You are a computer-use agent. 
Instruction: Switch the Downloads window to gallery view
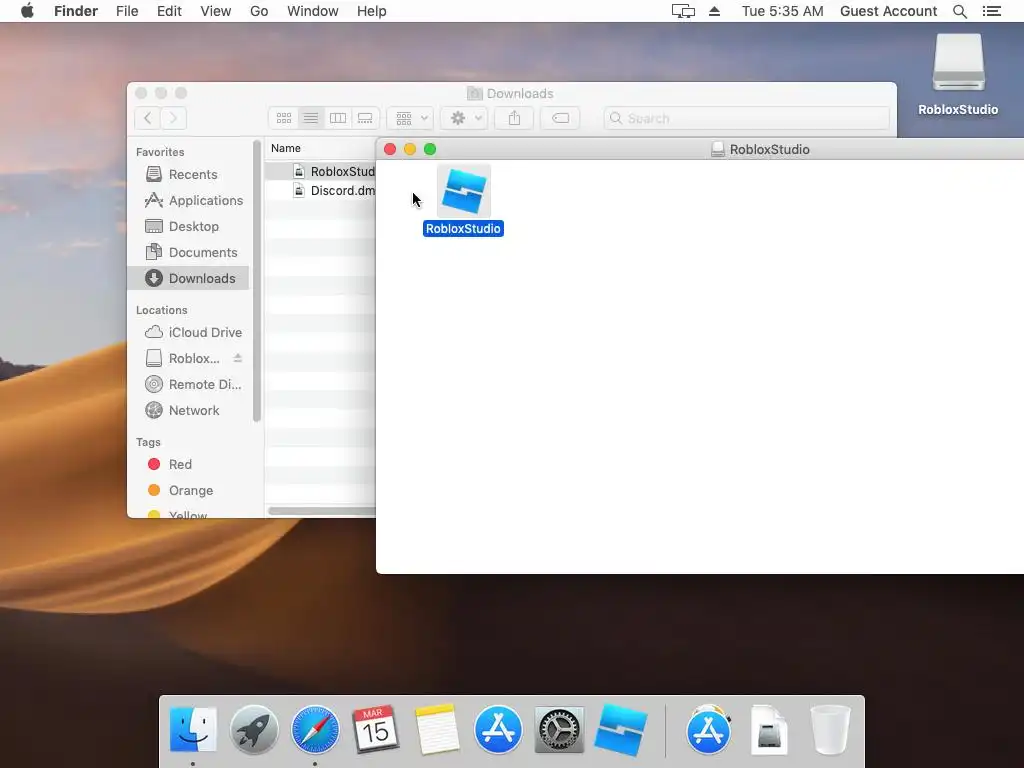pos(365,118)
